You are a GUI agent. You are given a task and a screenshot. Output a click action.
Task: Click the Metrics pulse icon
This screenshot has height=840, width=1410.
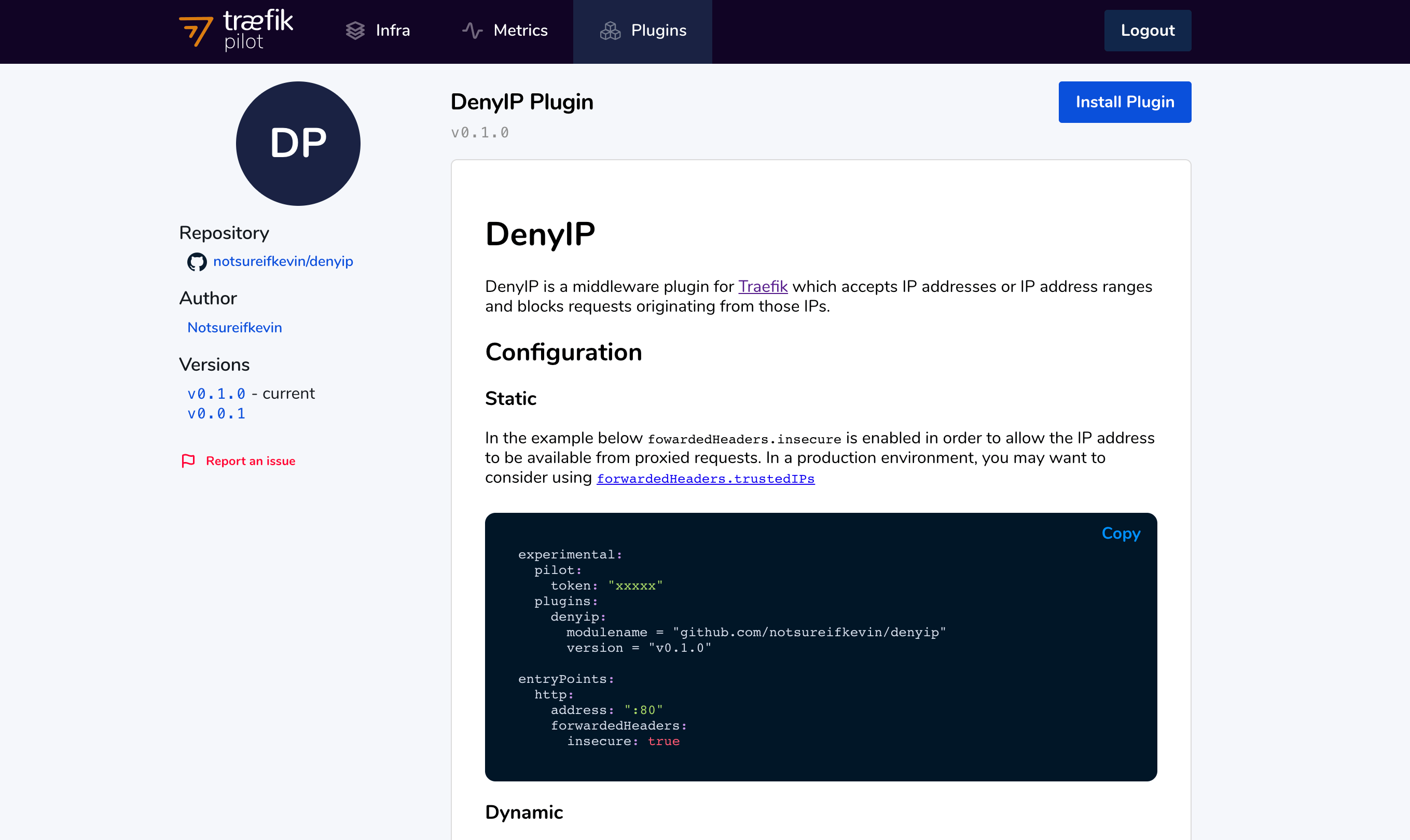472,31
